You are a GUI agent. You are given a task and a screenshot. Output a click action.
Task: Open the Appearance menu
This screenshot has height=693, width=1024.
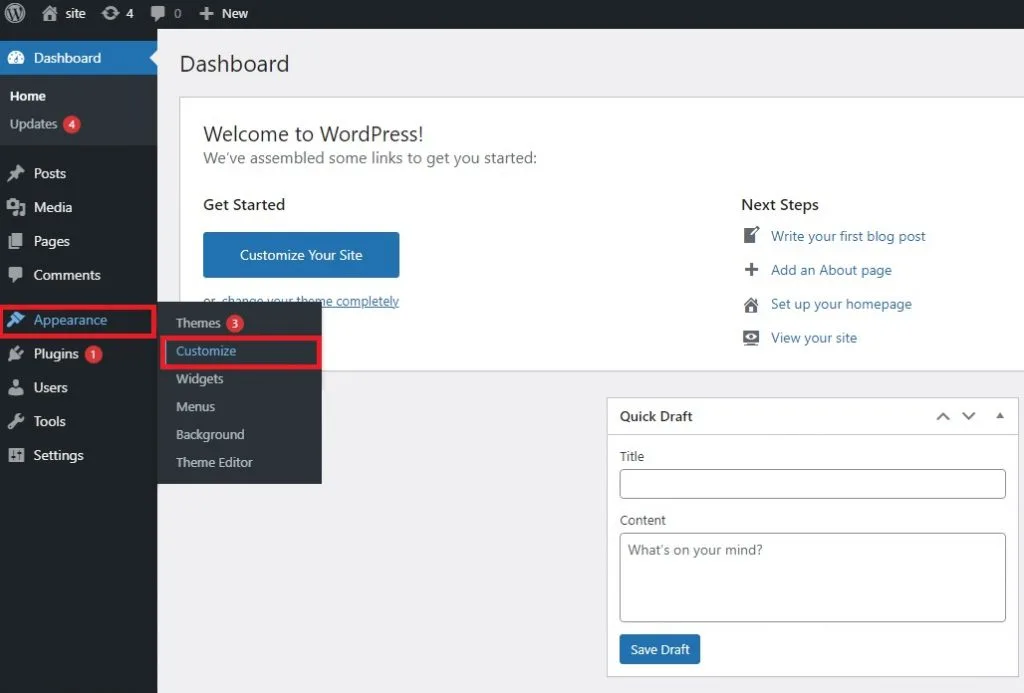click(x=78, y=320)
